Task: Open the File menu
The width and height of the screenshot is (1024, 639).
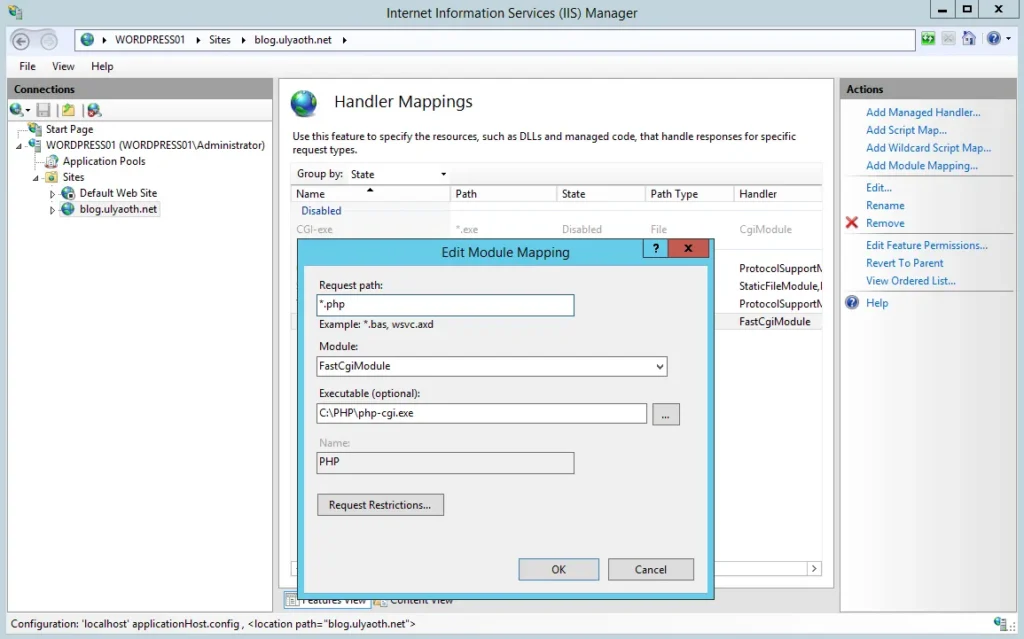Action: [x=27, y=66]
